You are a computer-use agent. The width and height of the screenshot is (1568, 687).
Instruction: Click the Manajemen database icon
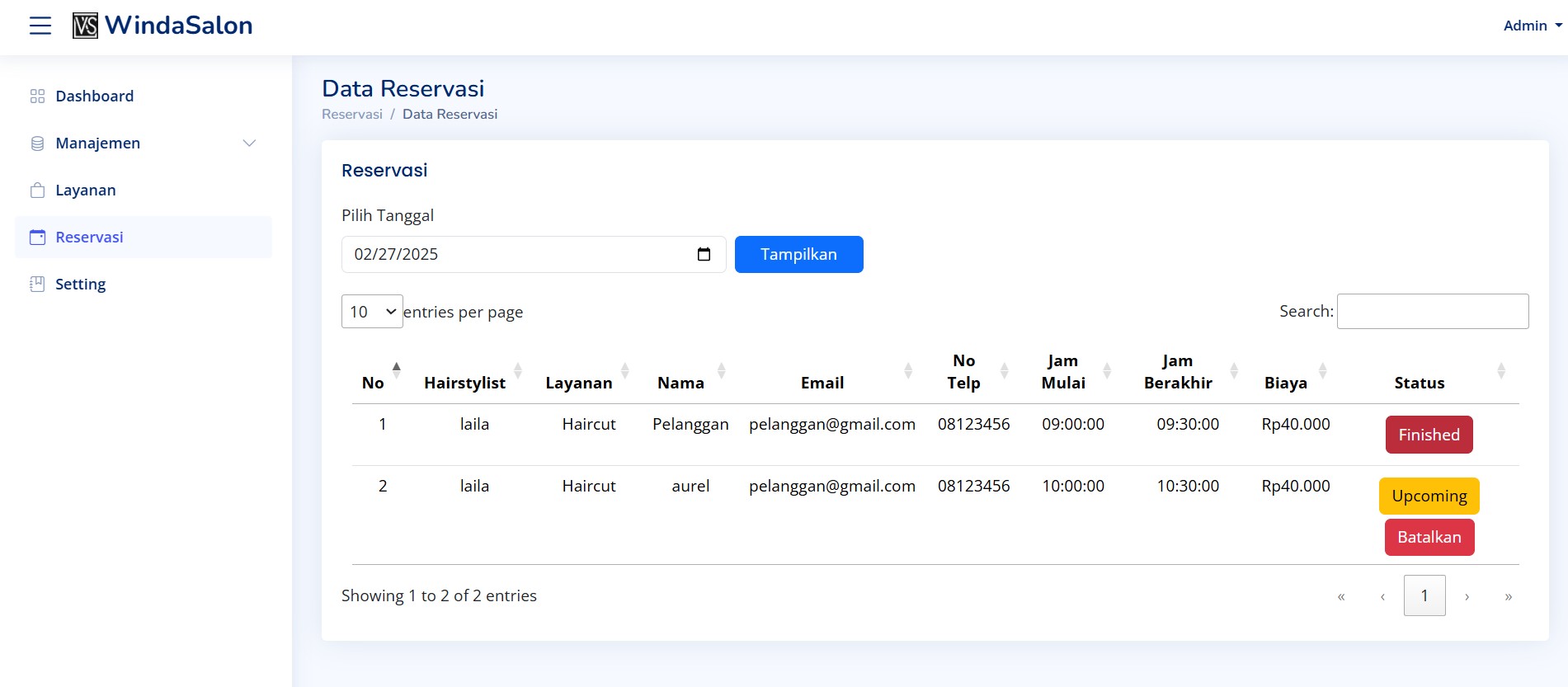pos(37,144)
